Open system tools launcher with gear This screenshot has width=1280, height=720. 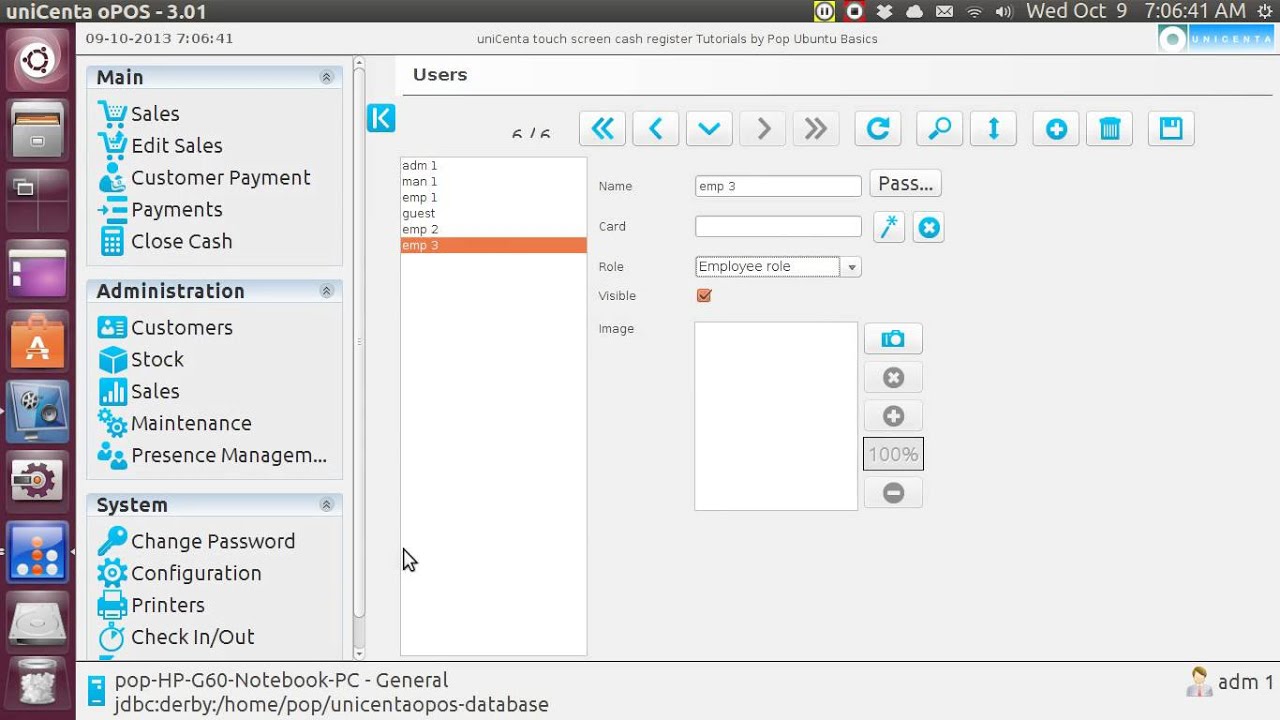(x=37, y=481)
